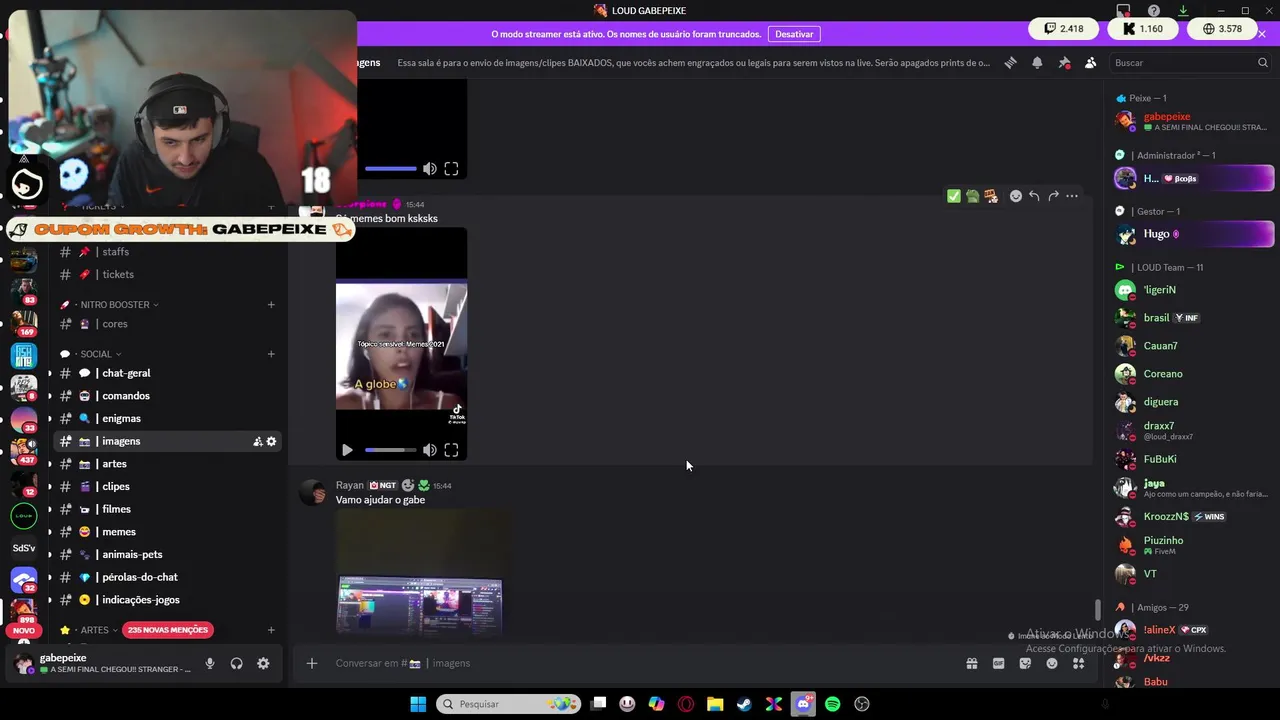
Task: Open User Settings gear
Action: [263, 663]
